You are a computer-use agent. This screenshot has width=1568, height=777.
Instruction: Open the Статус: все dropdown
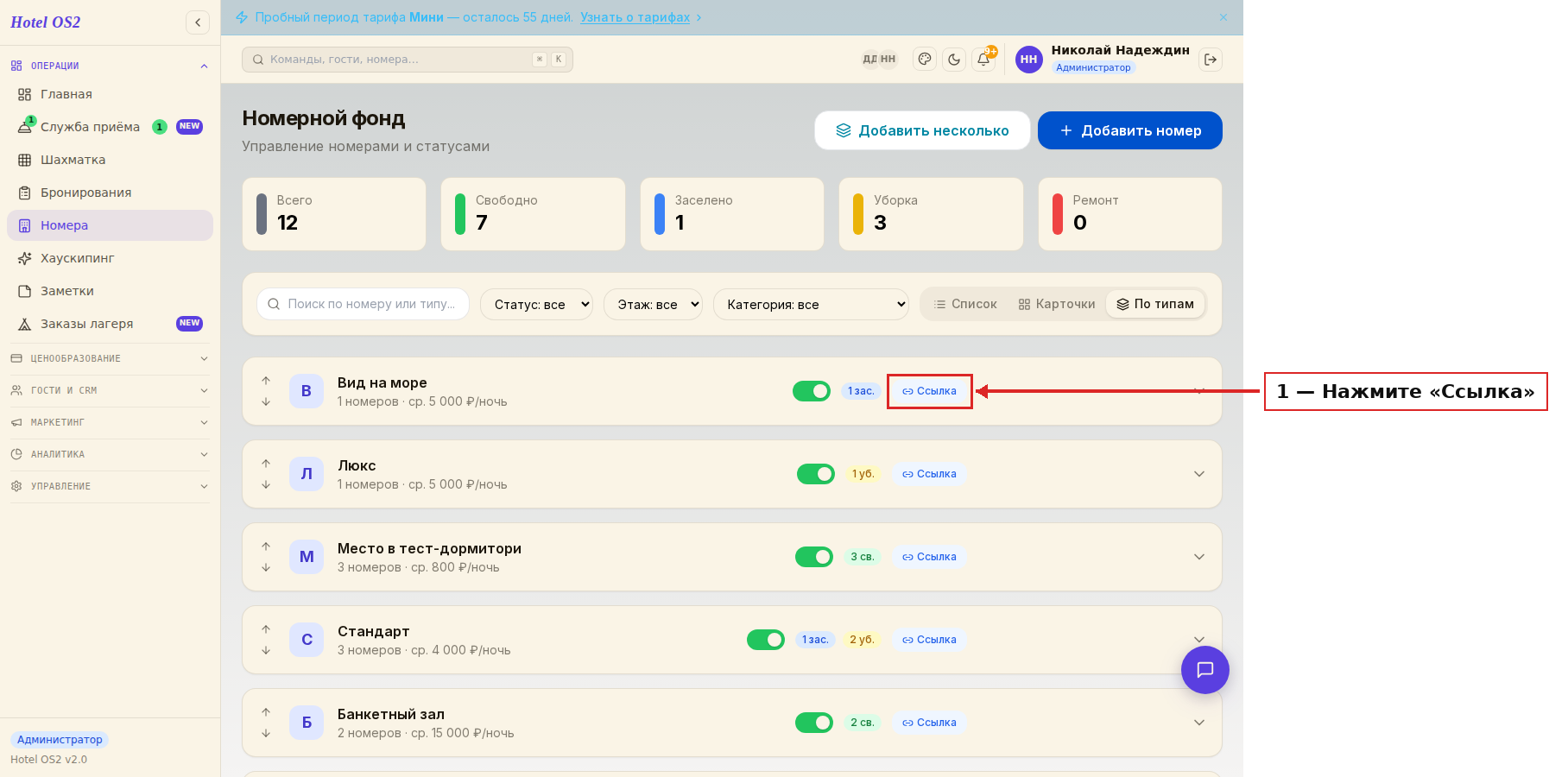(536, 304)
